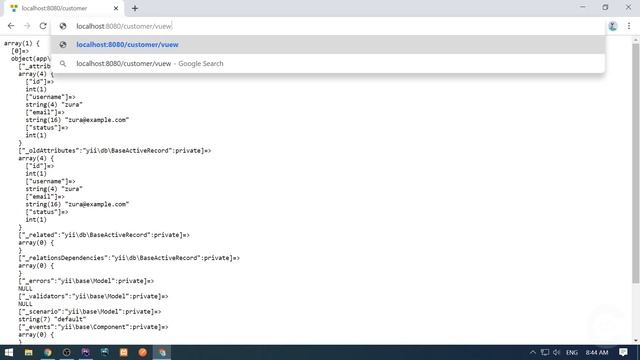Open a new tab with the plus button
This screenshot has width=640, height=360.
pos(135,8)
